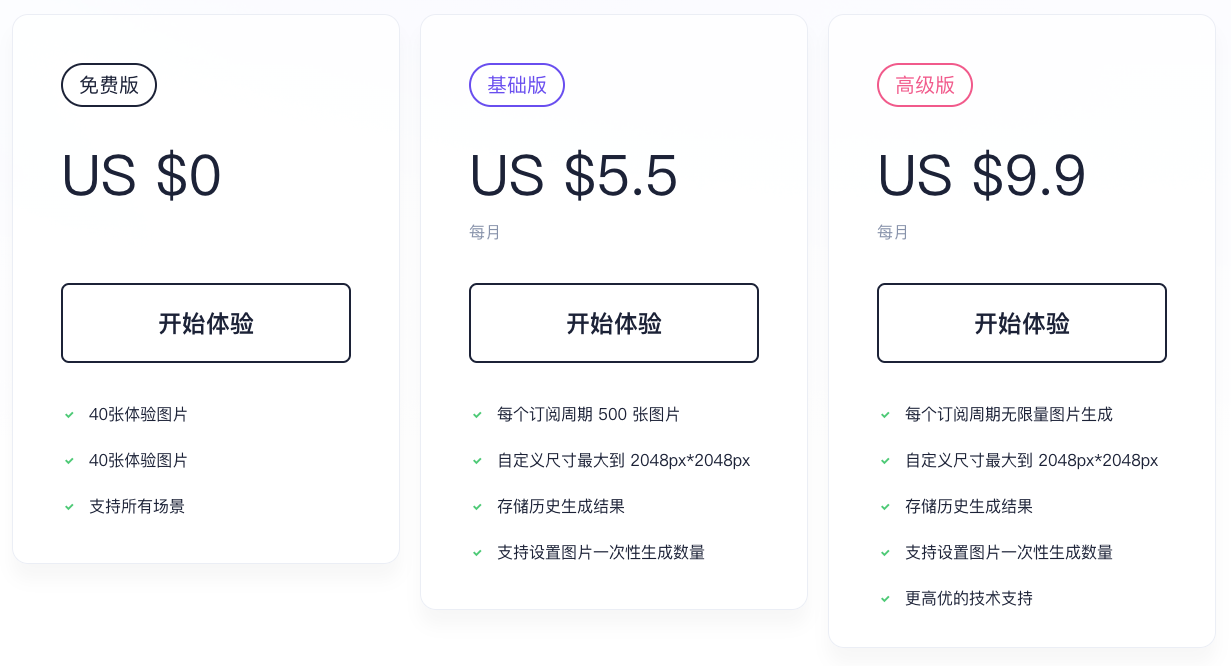Click 每月 under the 高级版 price
This screenshot has height=666, width=1231.
pyautogui.click(x=892, y=232)
